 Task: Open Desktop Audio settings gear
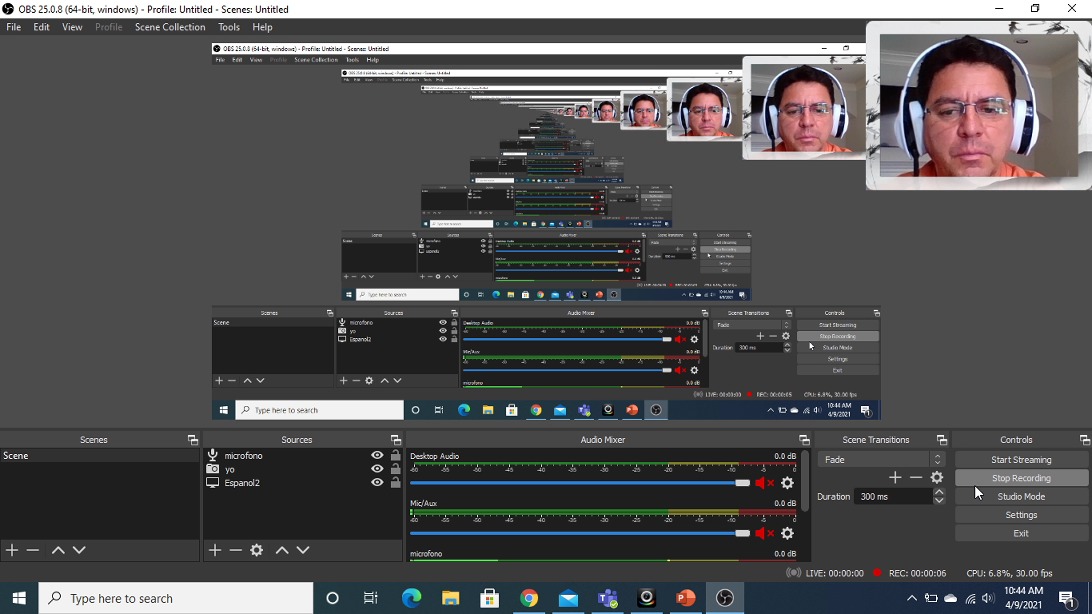click(x=787, y=482)
